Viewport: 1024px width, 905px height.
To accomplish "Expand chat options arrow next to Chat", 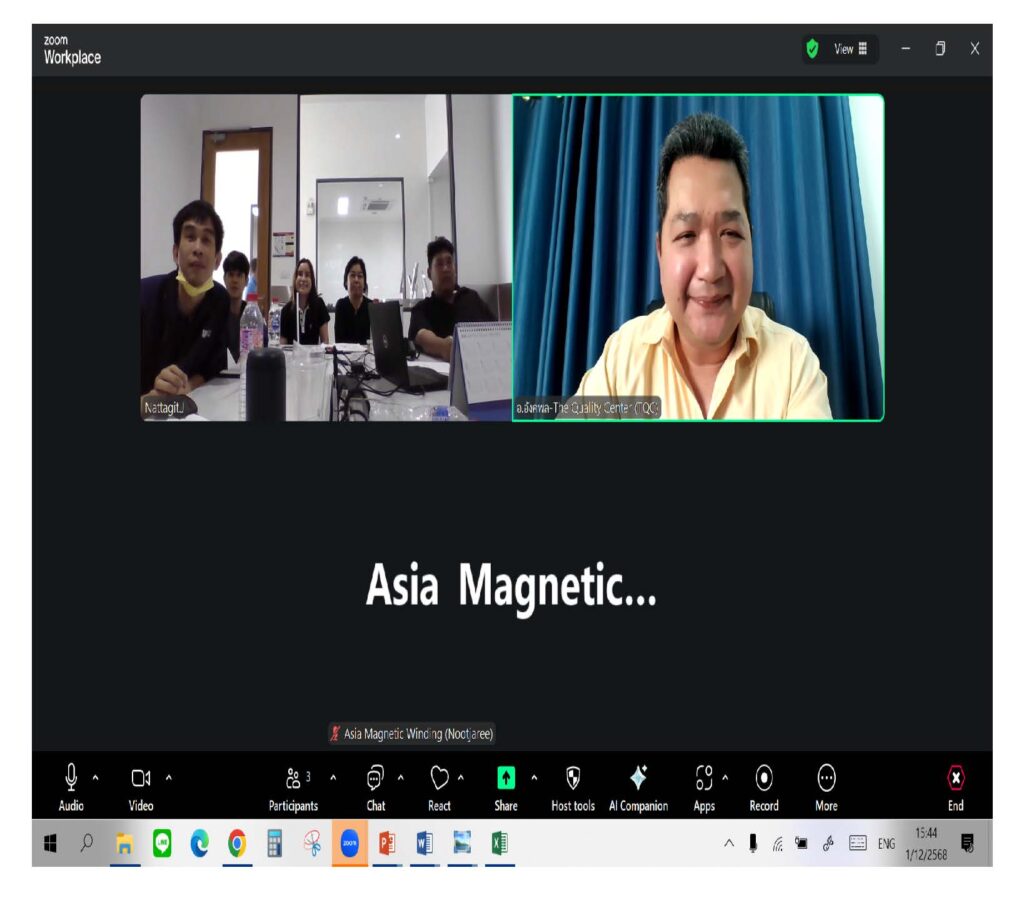I will pos(401,777).
